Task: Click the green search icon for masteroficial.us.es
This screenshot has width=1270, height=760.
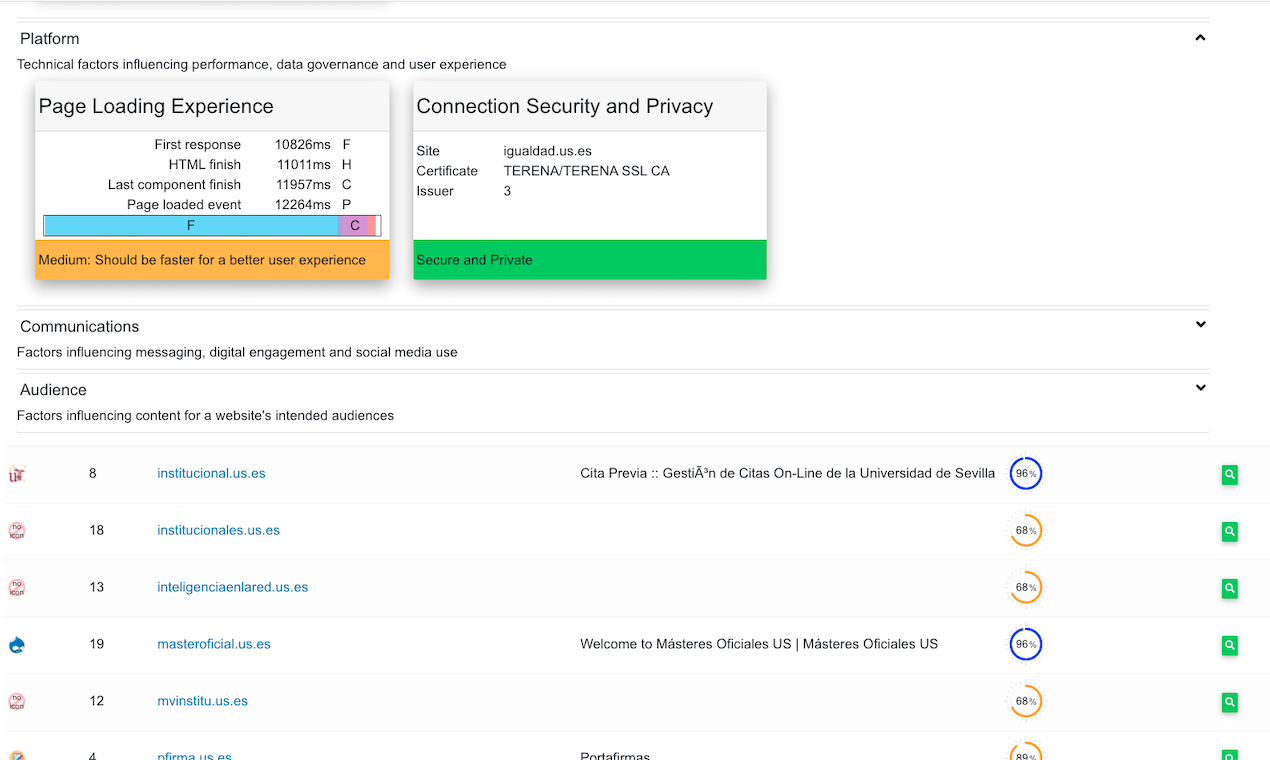Action: point(1230,646)
